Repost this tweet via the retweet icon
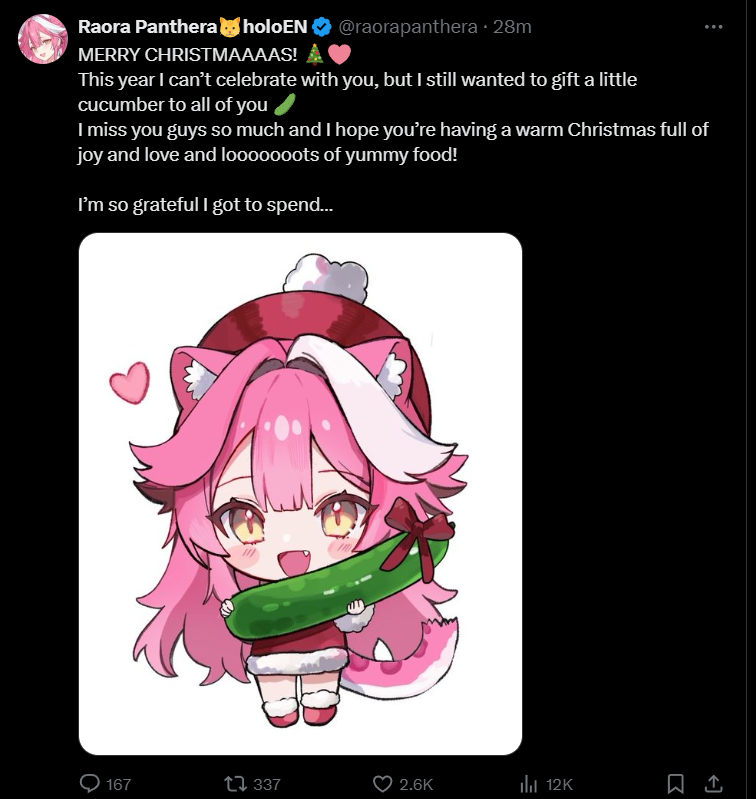The height and width of the screenshot is (799, 756). [236, 783]
